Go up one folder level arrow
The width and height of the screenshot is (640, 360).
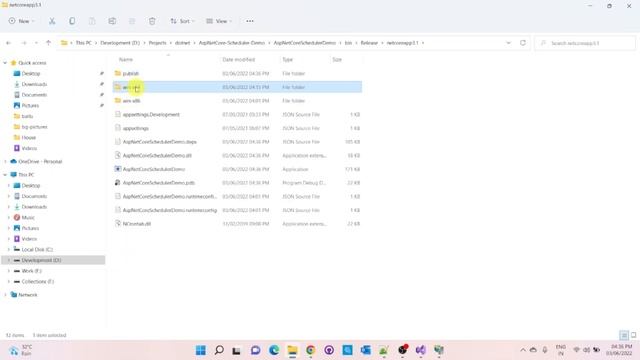pos(49,43)
